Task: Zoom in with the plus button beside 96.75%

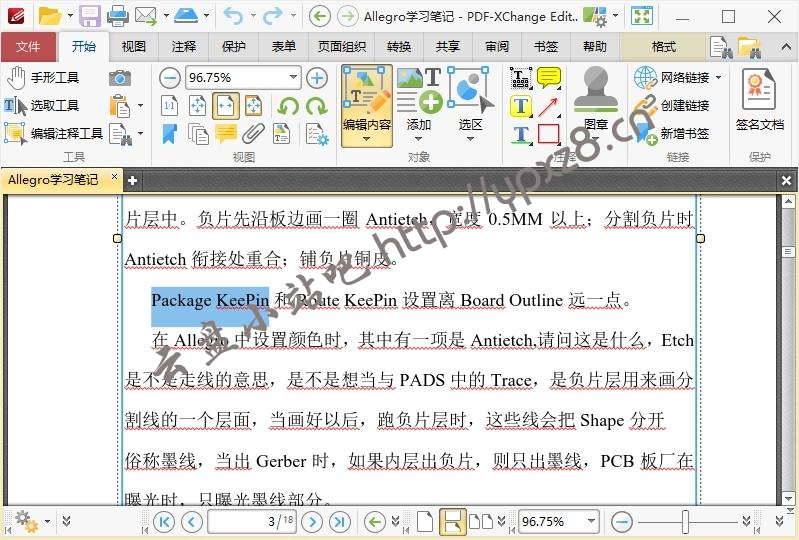Action: tap(317, 78)
